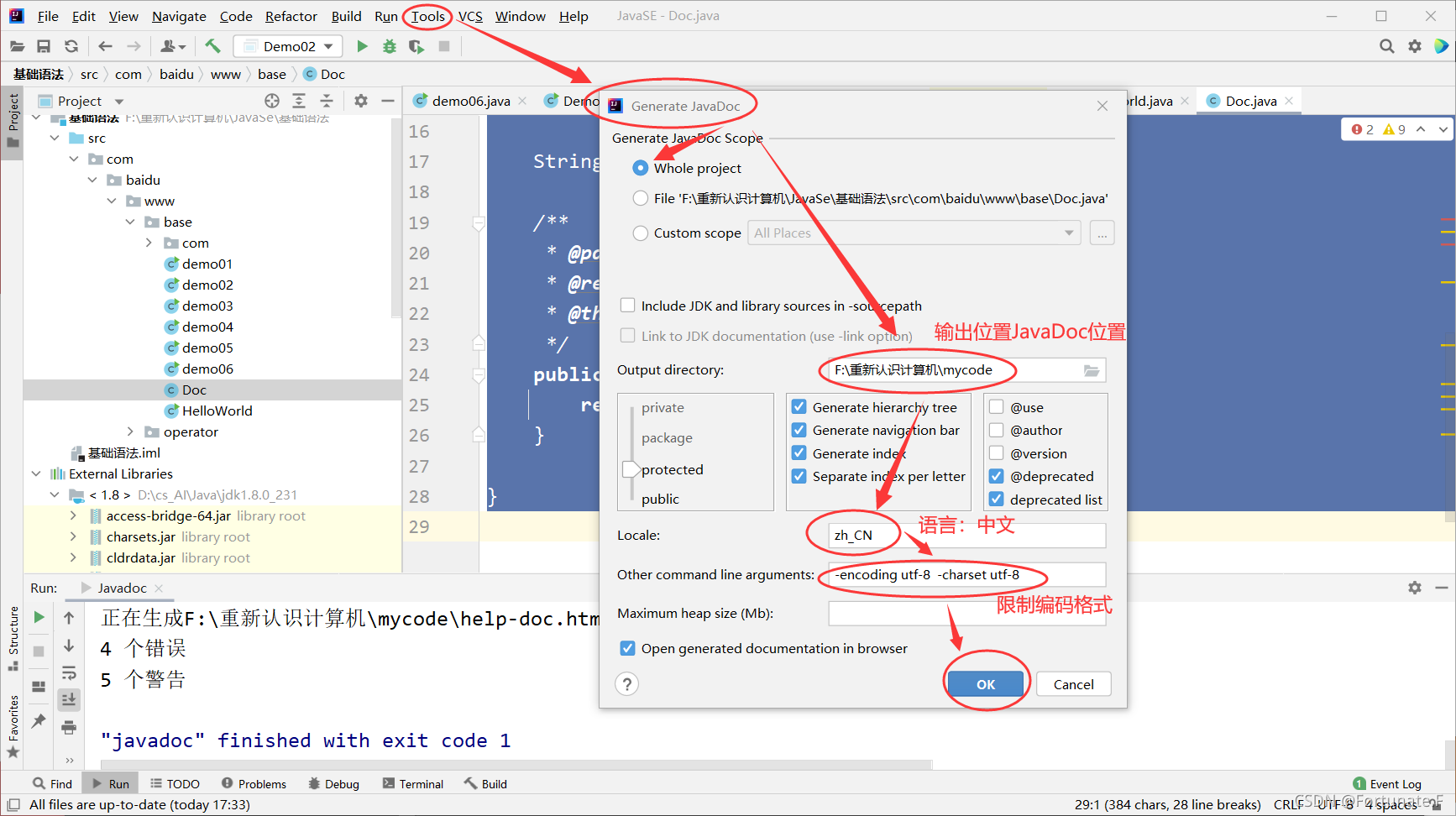Start debugging with the bug icon
Screen dimensions: 1456x816
click(x=389, y=46)
